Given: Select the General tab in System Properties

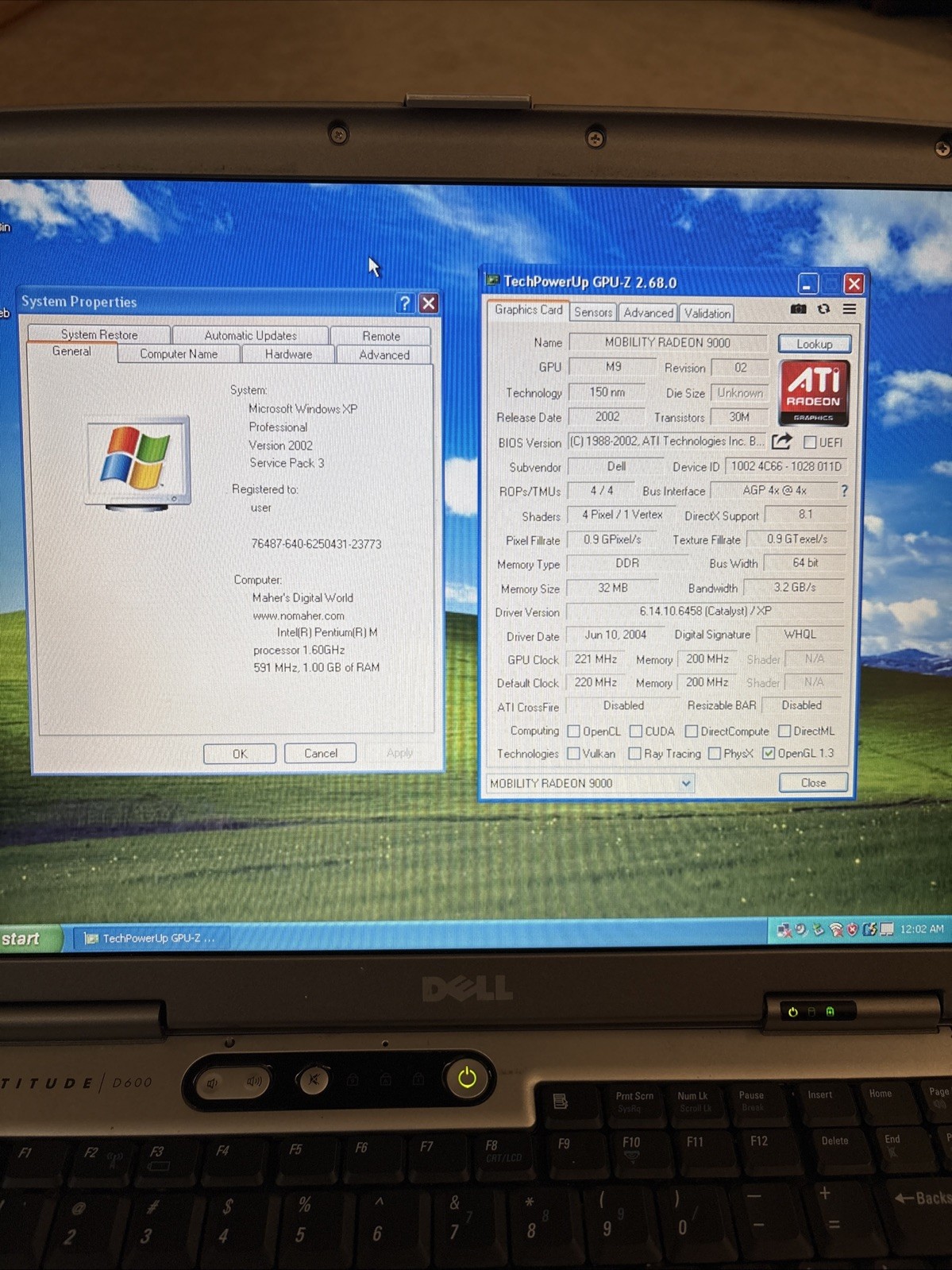Looking at the screenshot, I should click(x=71, y=352).
